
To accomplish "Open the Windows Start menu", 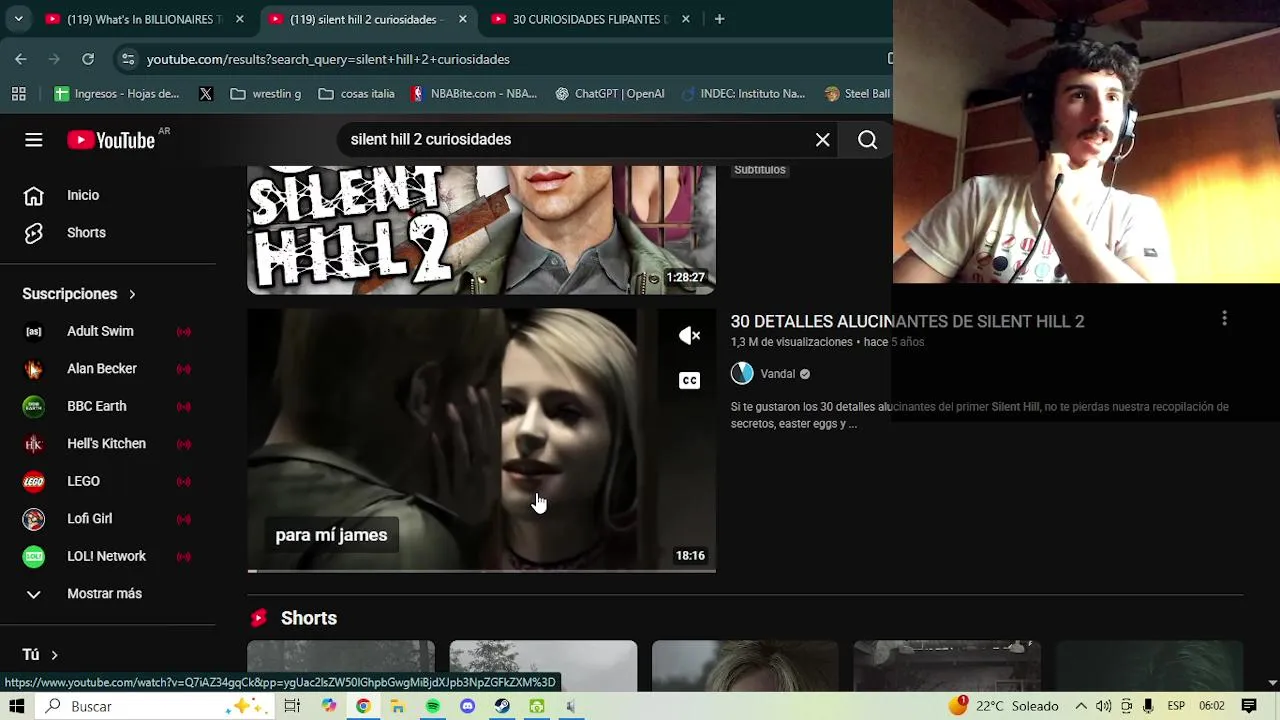I will 17,706.
